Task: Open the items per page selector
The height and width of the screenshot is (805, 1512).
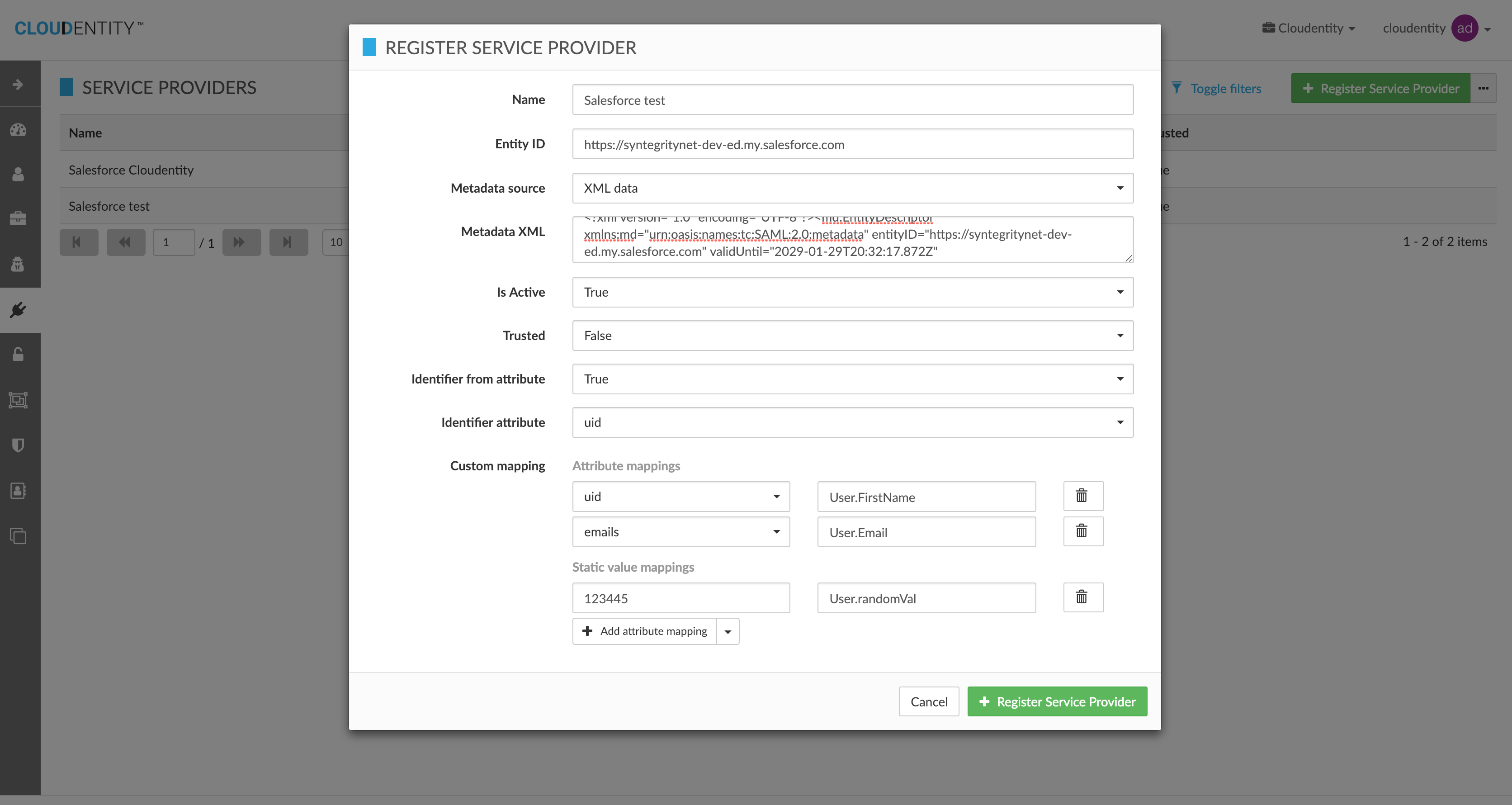Action: 336,242
